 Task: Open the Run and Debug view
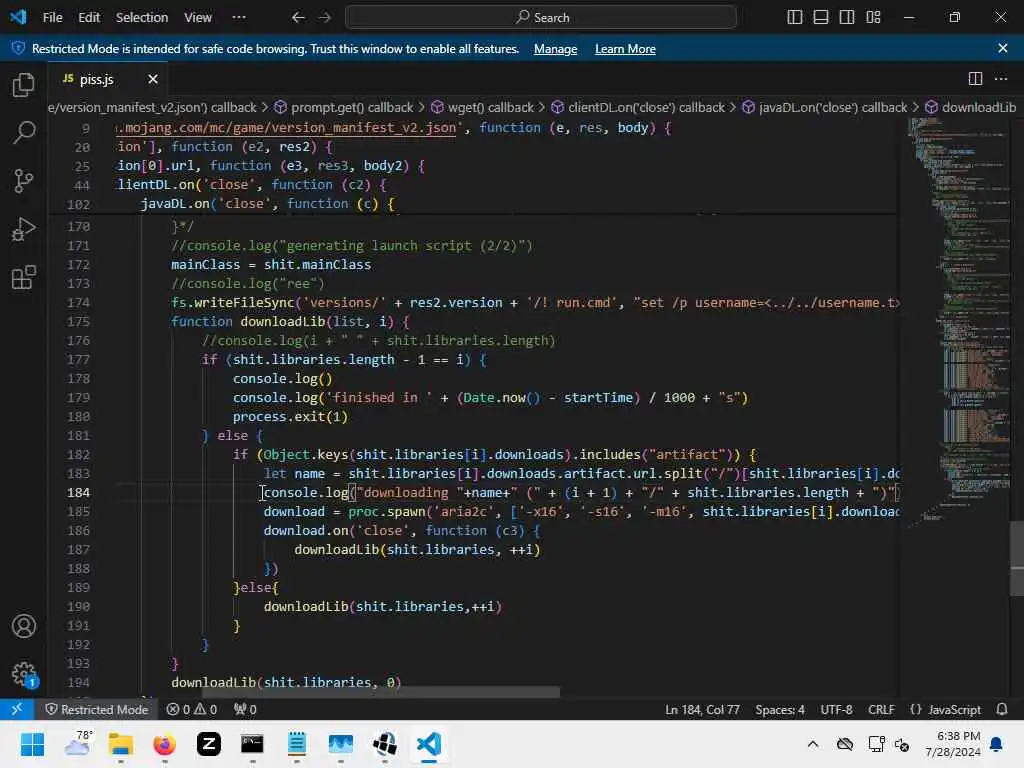pos(24,229)
